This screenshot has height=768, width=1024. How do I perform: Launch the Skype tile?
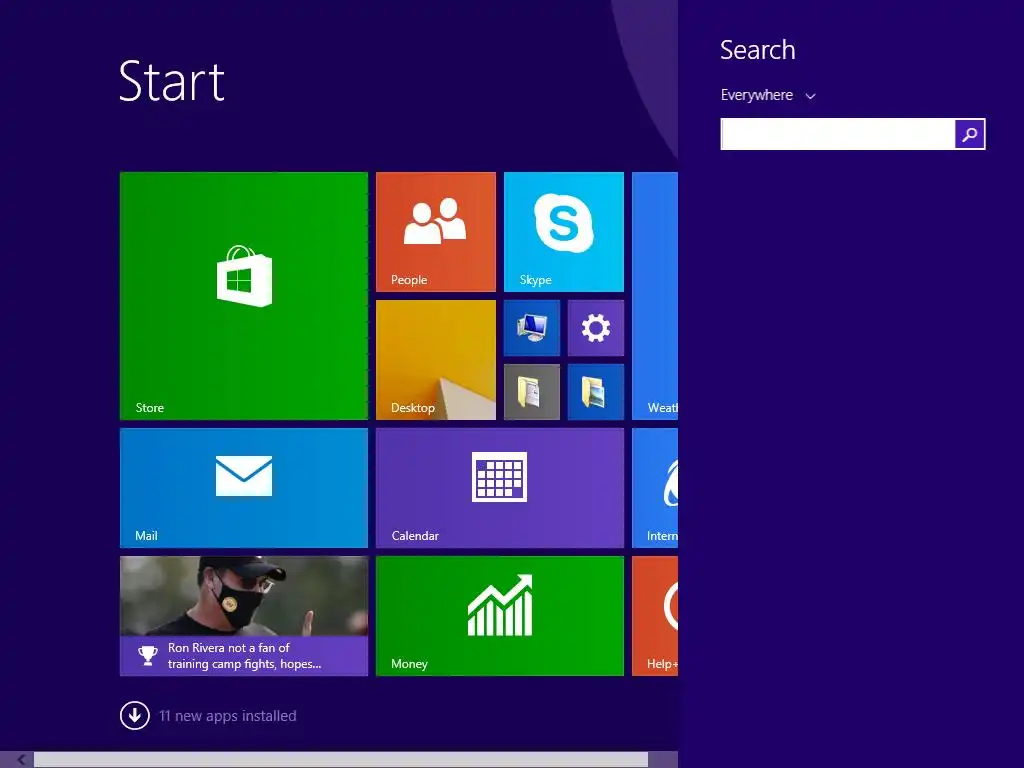[x=564, y=232]
